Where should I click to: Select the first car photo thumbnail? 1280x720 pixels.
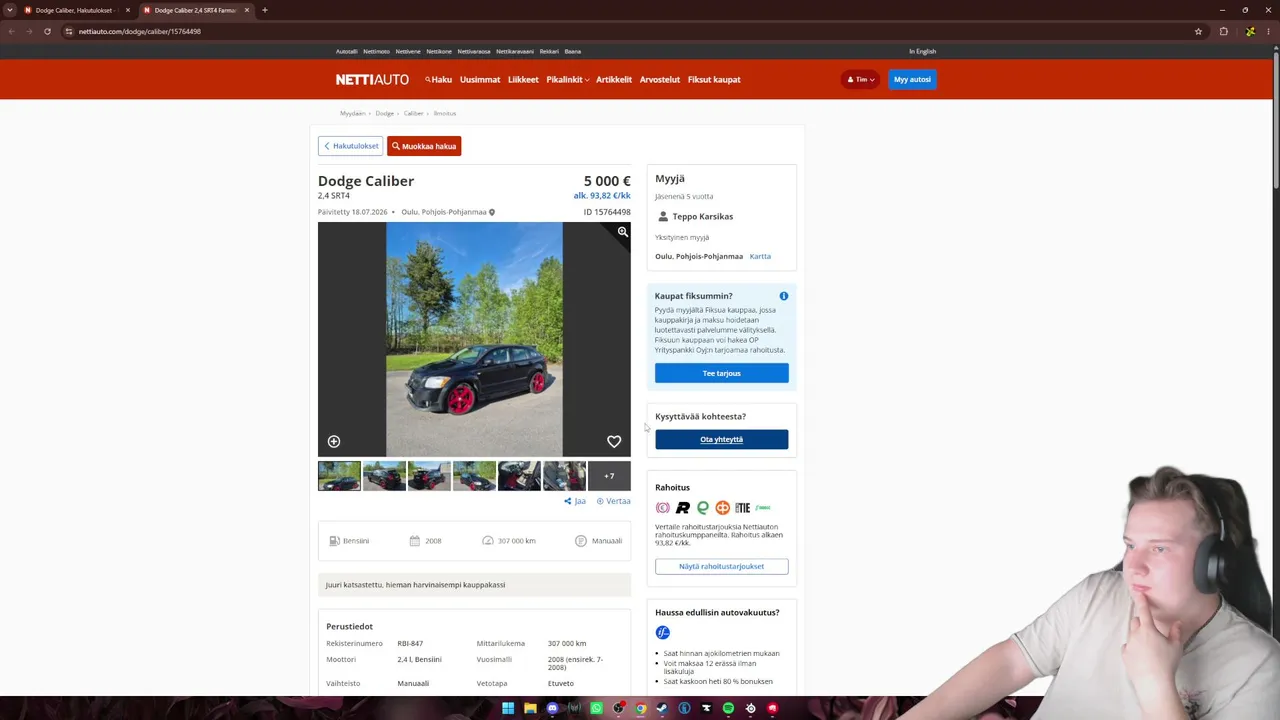click(340, 476)
